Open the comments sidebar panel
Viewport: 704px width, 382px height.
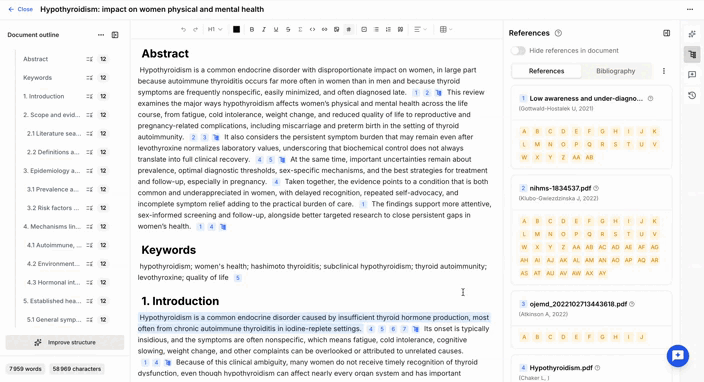(692, 75)
